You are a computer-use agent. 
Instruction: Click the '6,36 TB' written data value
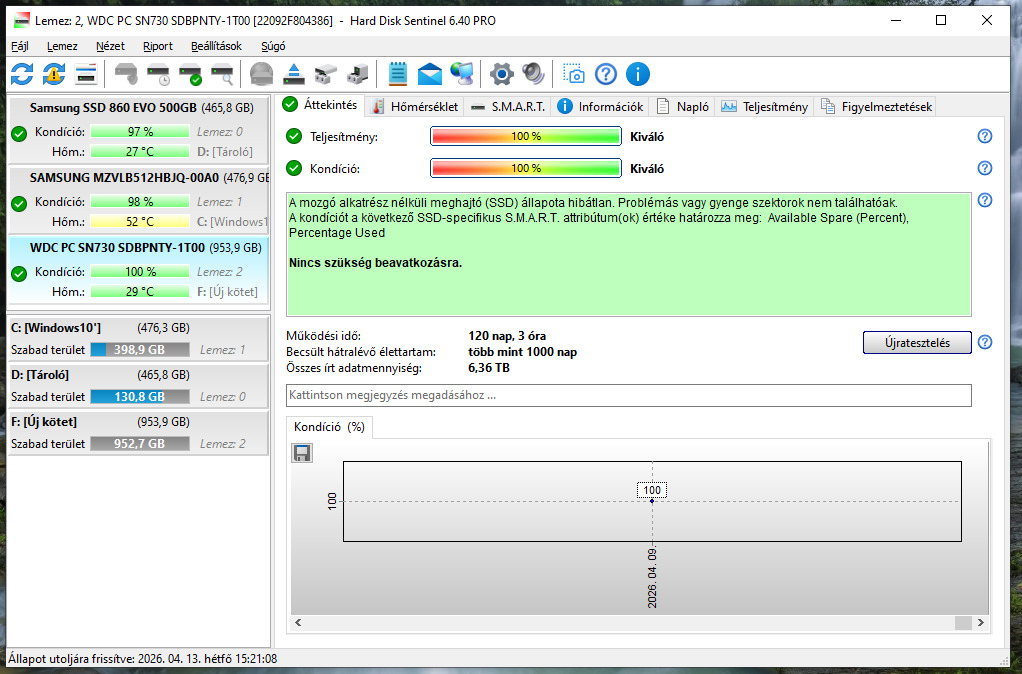489,368
